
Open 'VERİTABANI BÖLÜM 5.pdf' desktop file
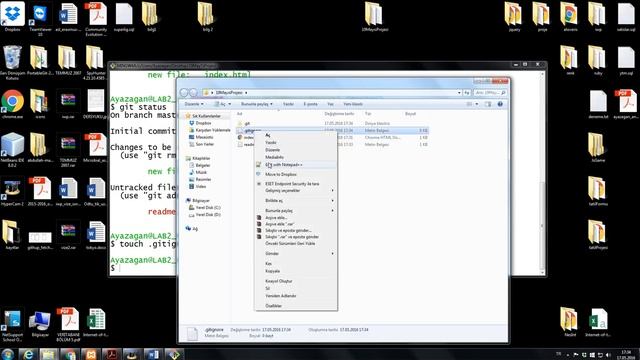coord(68,325)
